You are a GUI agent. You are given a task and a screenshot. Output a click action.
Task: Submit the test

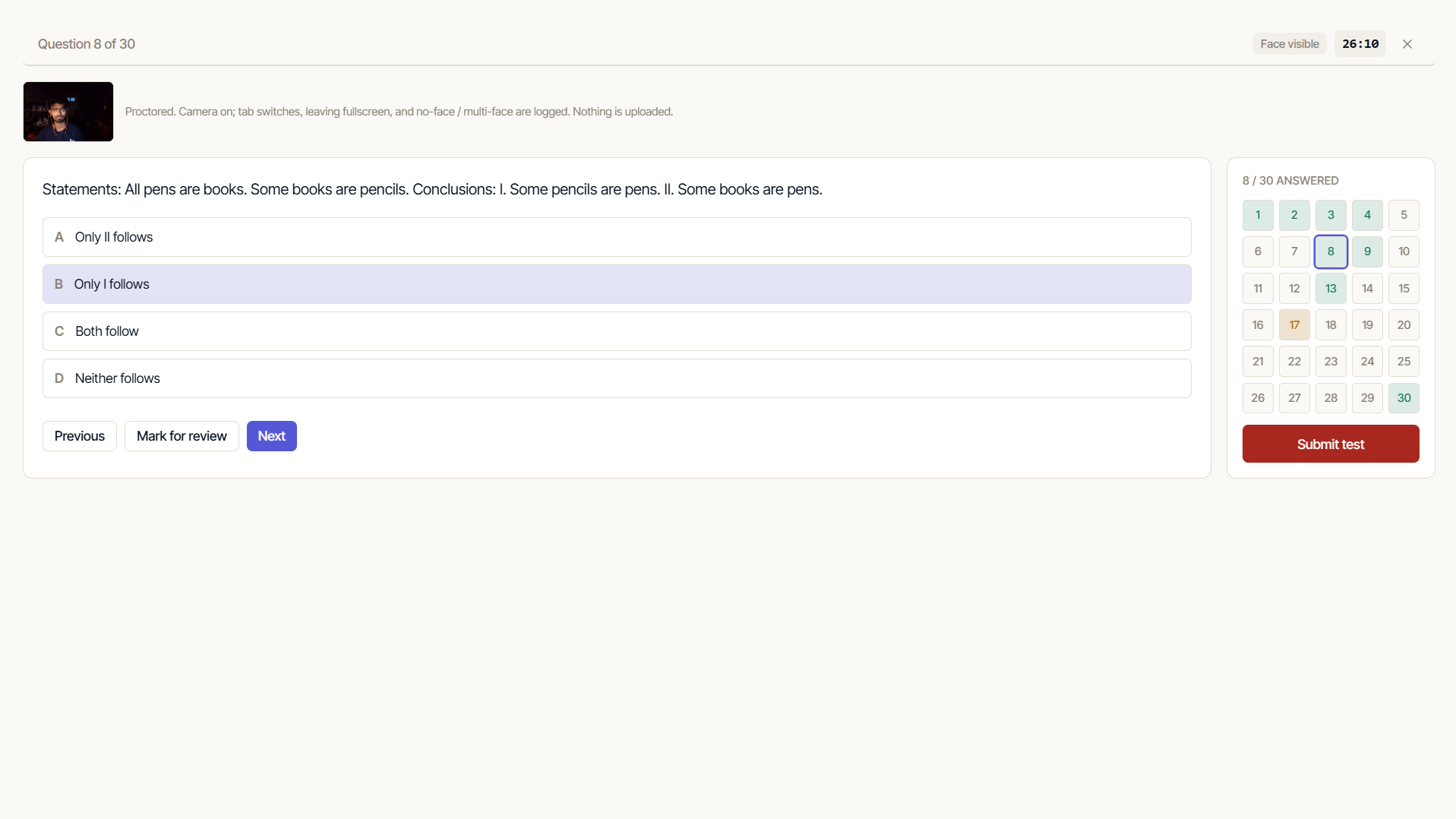pyautogui.click(x=1331, y=444)
